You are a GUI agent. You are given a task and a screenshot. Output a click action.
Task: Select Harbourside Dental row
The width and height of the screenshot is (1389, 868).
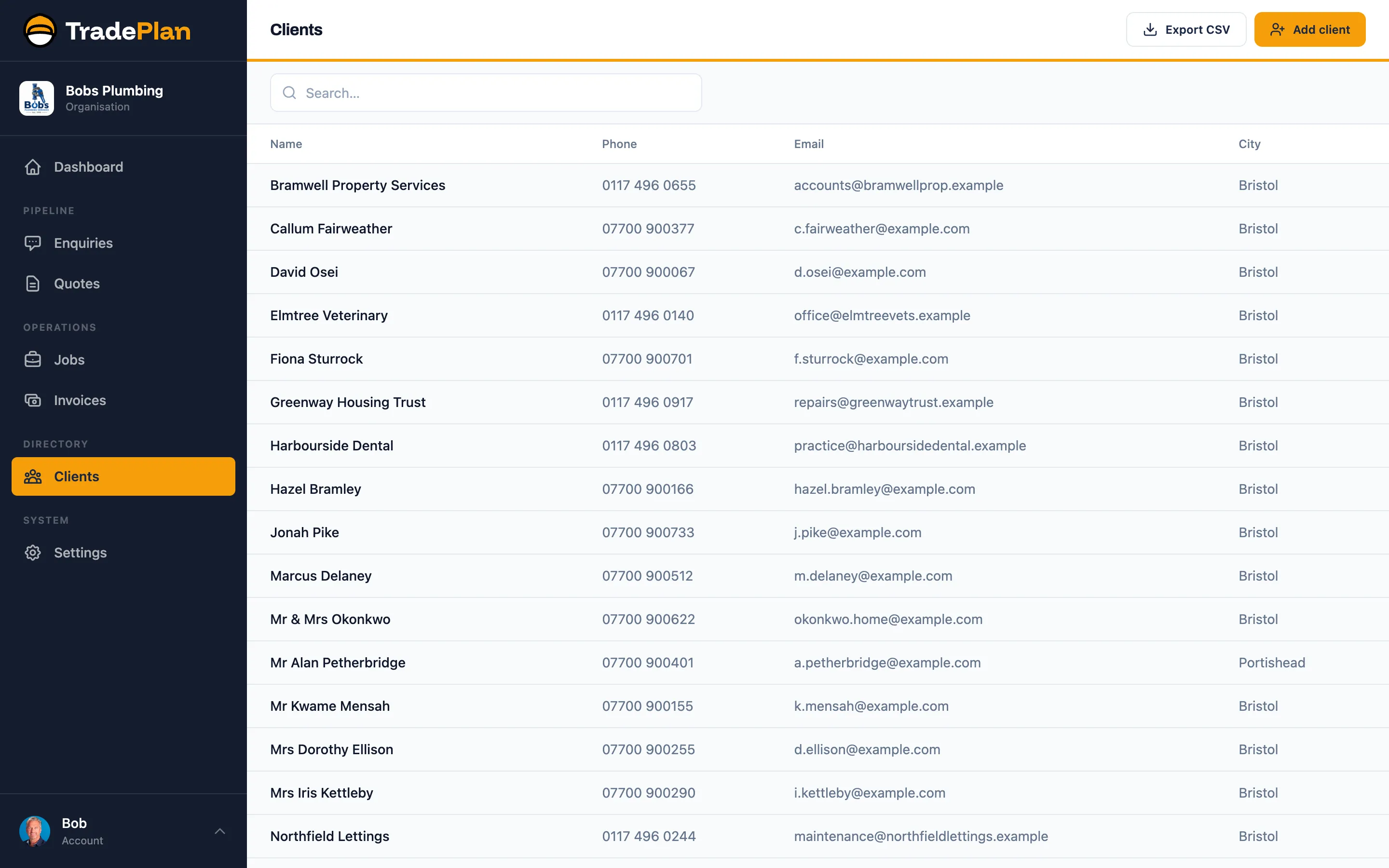point(818,446)
